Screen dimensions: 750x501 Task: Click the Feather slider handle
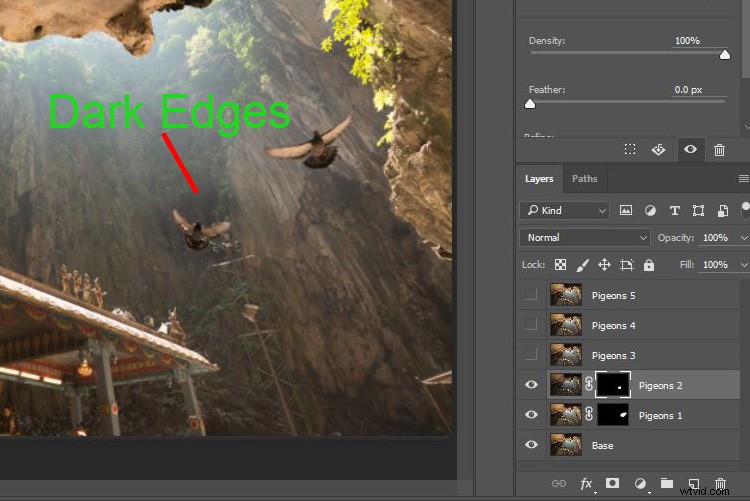(530, 104)
